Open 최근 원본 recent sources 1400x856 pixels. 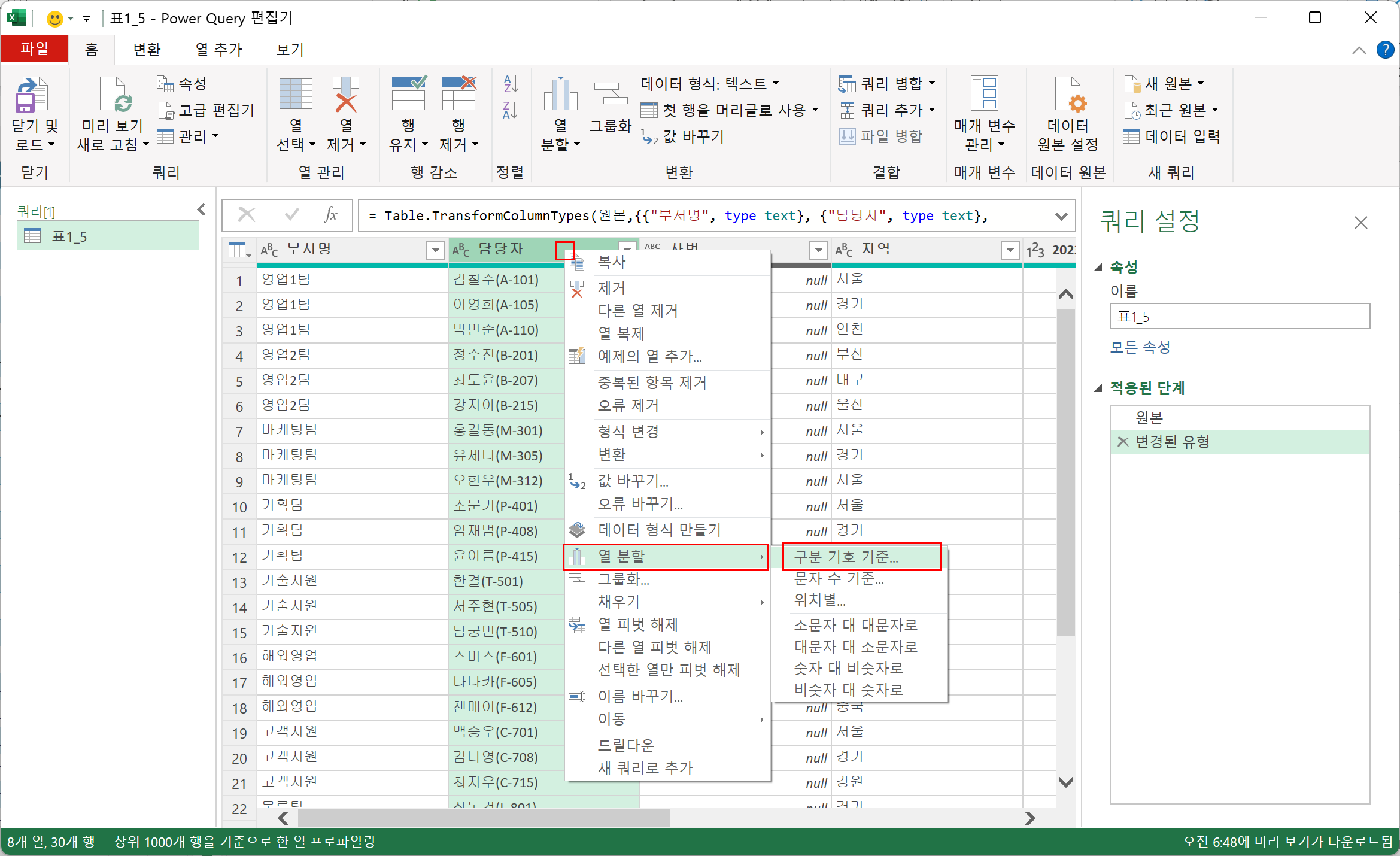(x=1171, y=110)
